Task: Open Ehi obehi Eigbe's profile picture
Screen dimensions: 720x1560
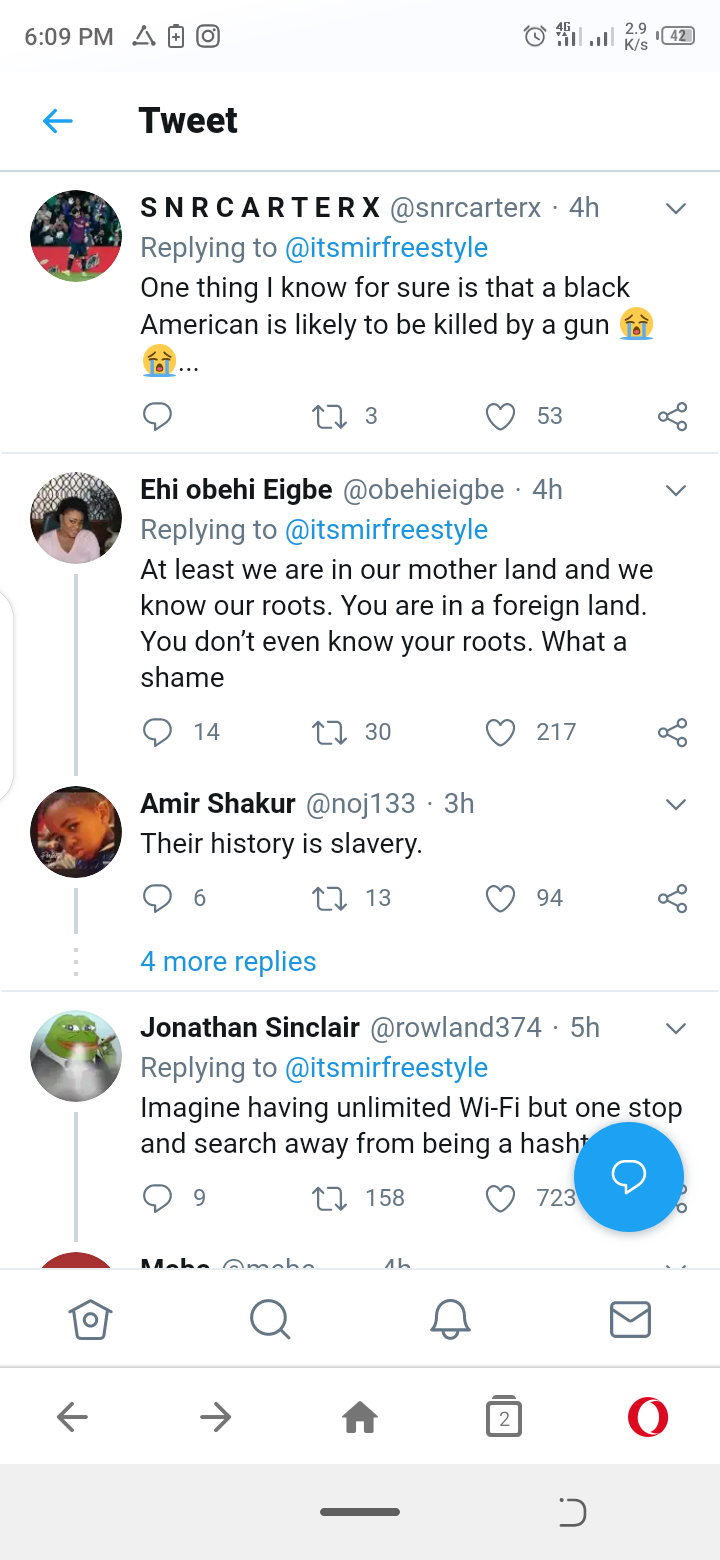Action: [x=76, y=518]
